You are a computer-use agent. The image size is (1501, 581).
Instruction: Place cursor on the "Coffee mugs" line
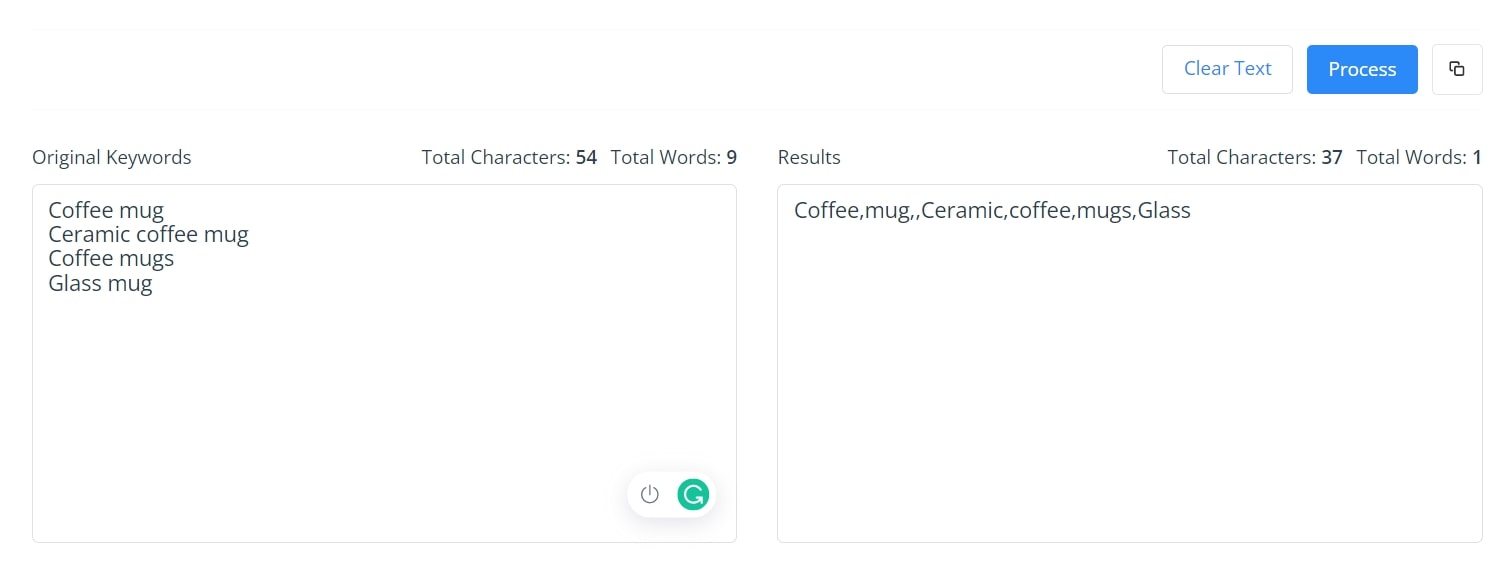tap(111, 258)
